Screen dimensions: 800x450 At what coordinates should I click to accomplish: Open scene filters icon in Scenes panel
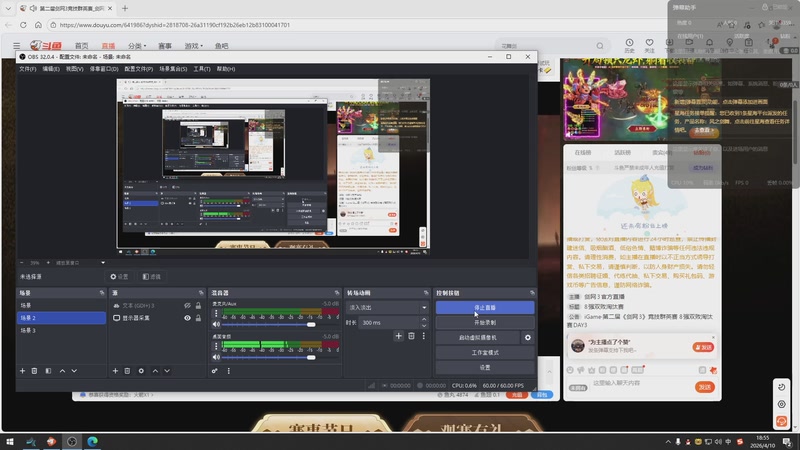48,371
